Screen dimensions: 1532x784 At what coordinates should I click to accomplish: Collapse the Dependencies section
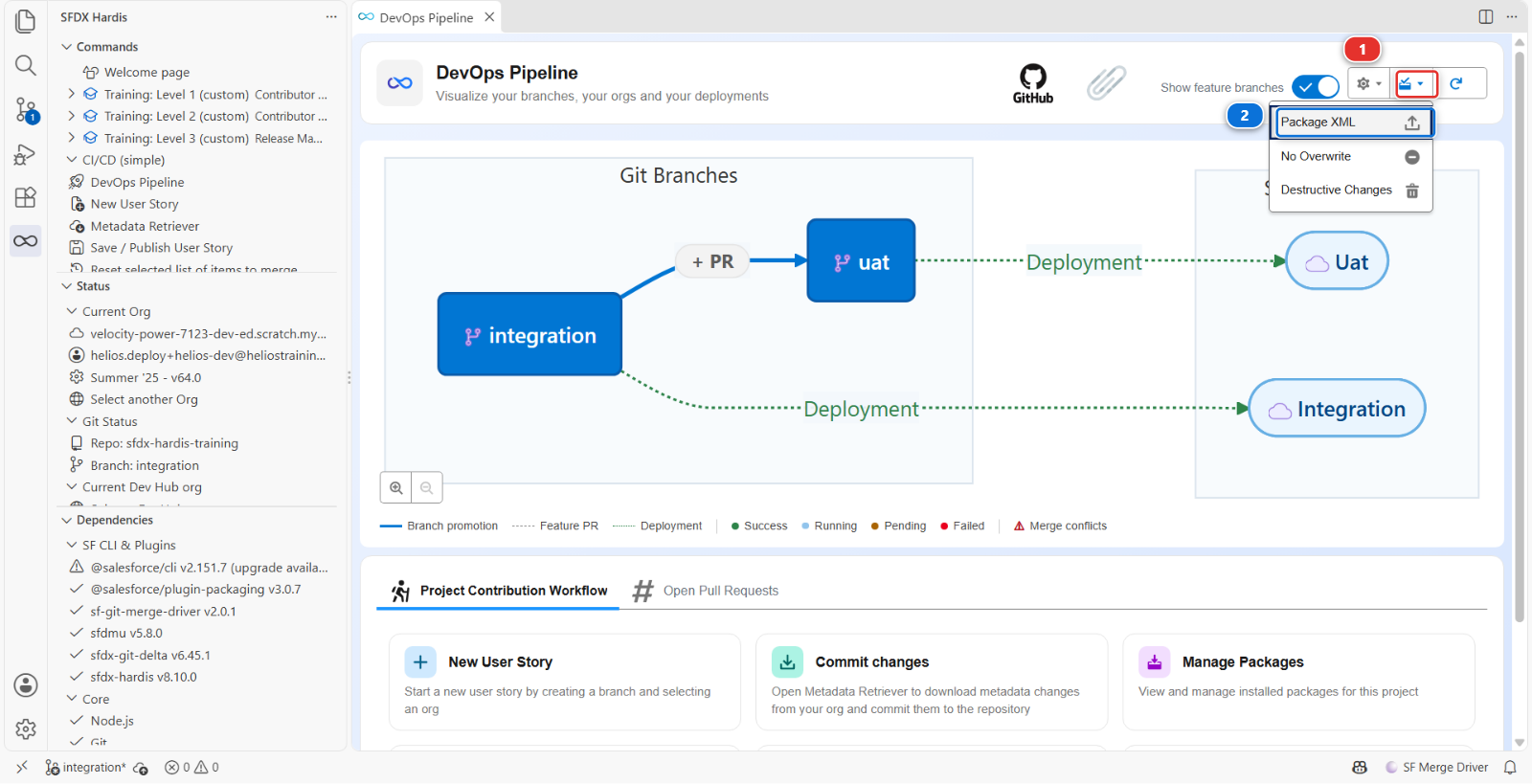tap(67, 520)
